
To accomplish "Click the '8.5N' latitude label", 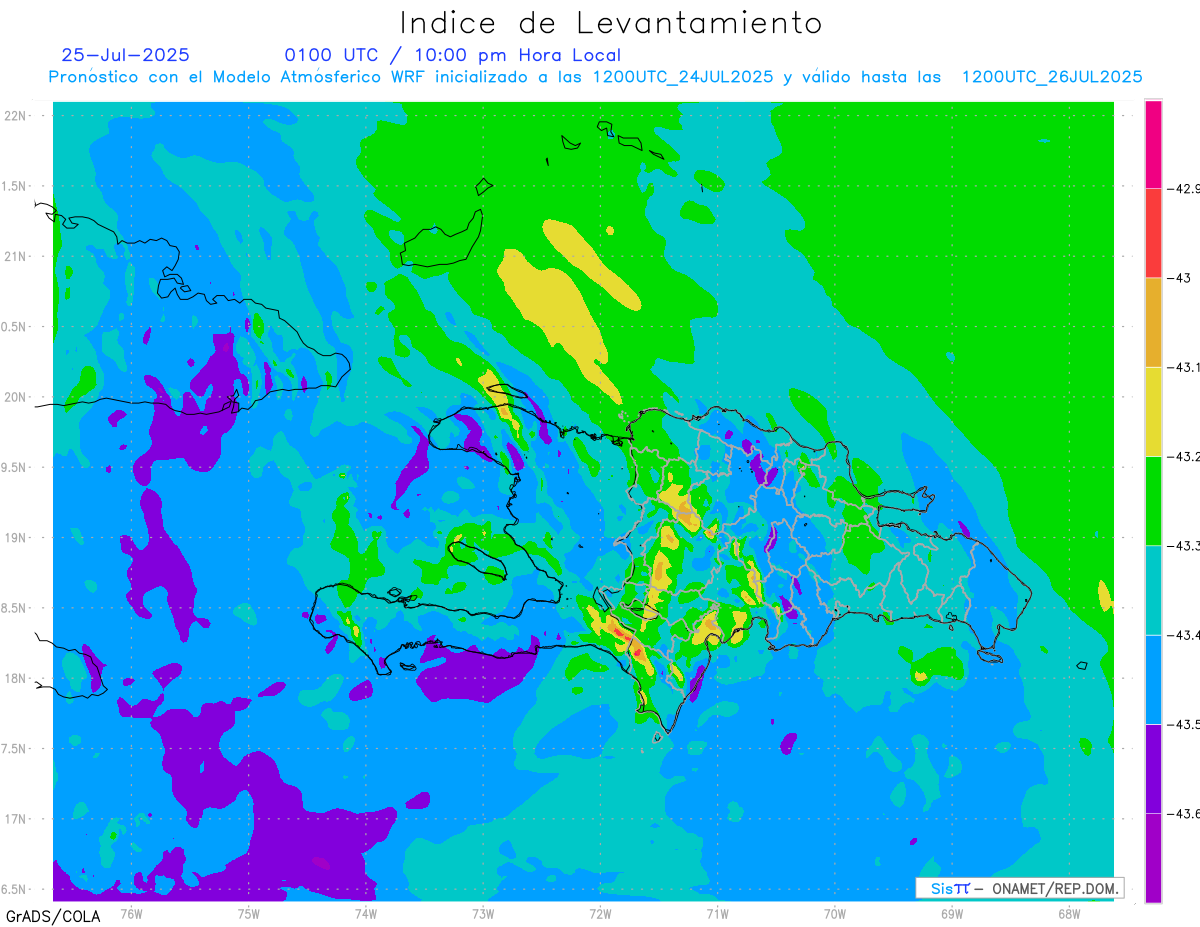I will pyautogui.click(x=14, y=608).
